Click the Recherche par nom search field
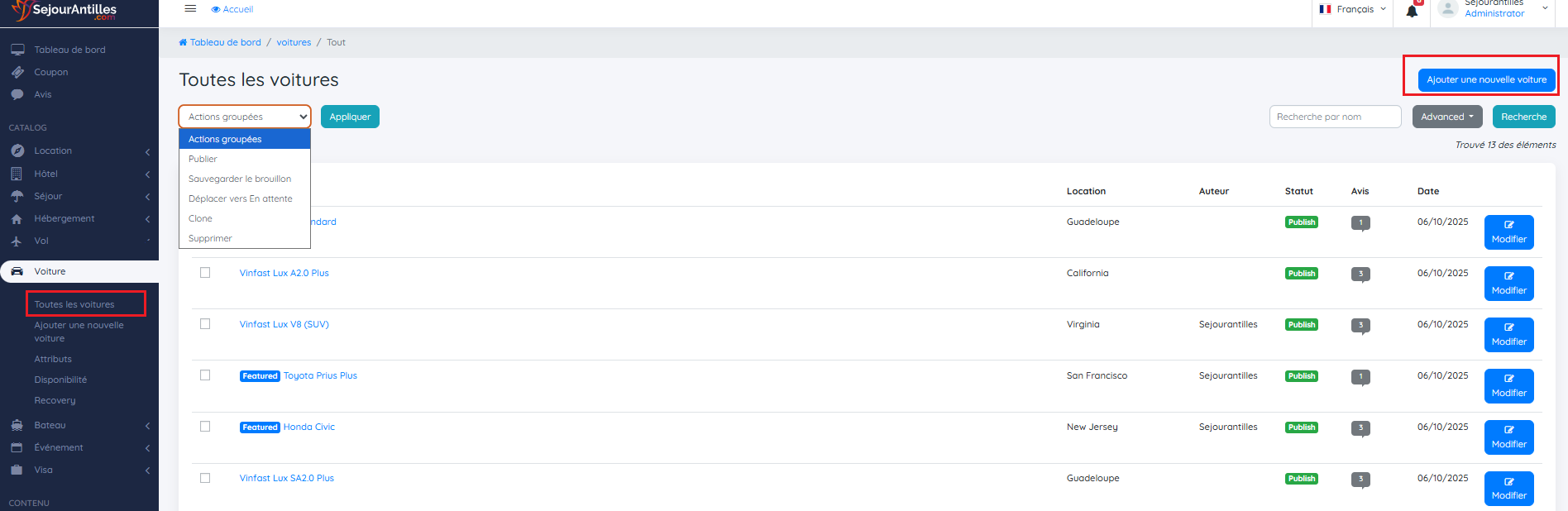 [x=1334, y=117]
